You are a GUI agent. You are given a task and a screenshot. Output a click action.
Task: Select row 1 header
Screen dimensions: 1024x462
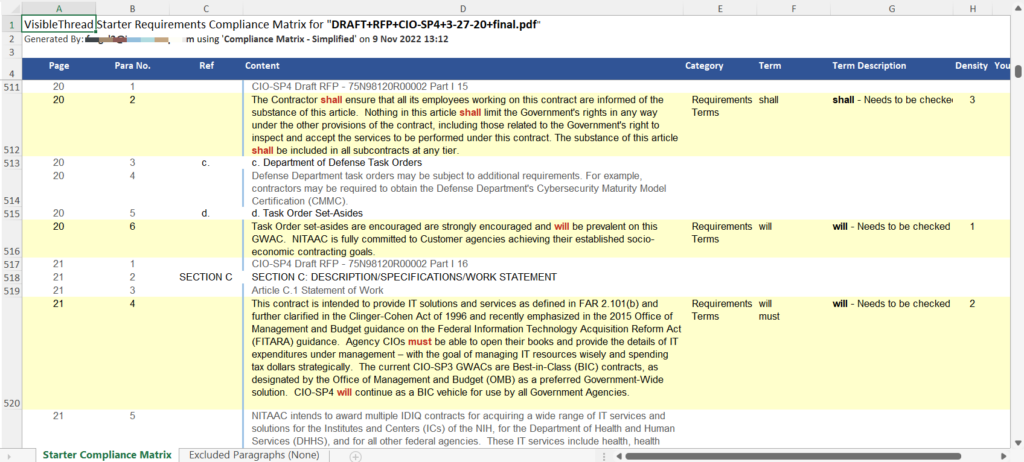(x=10, y=24)
